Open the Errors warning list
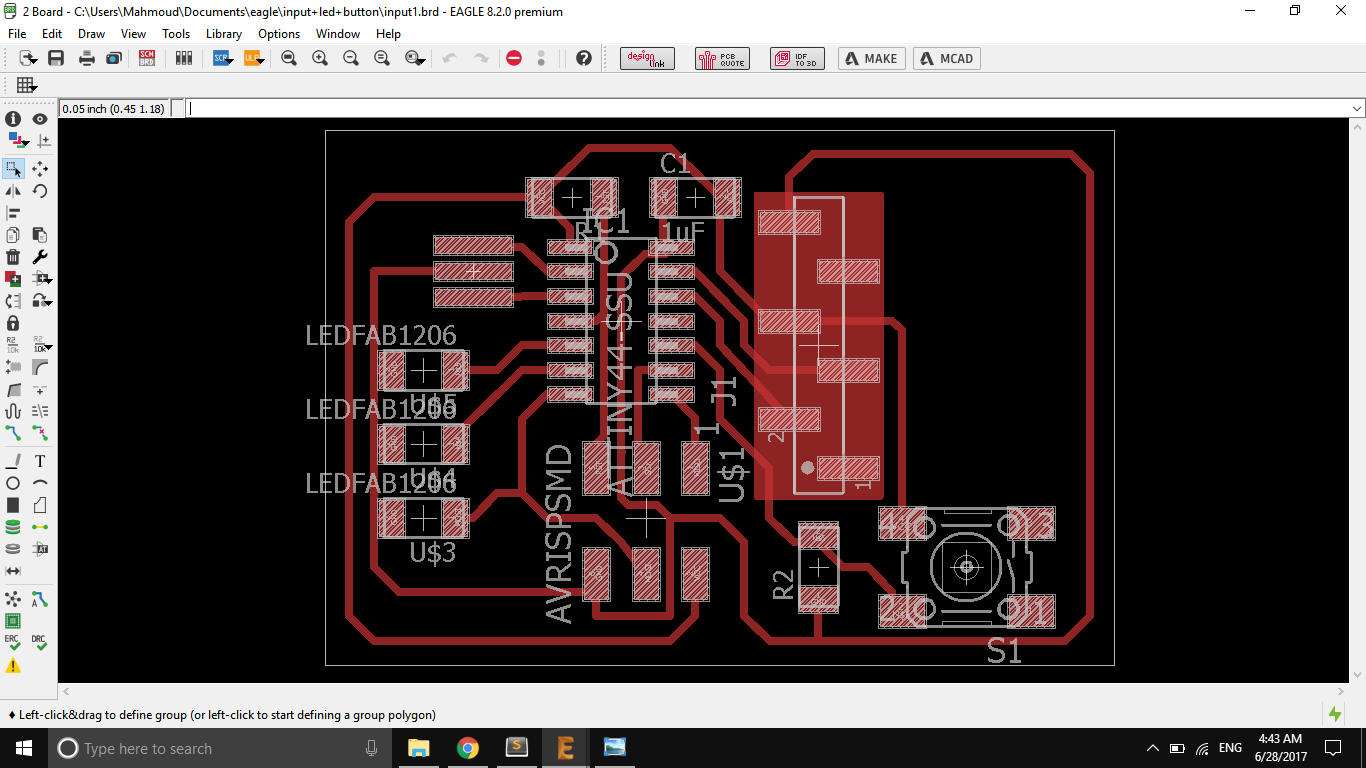 pyautogui.click(x=13, y=665)
